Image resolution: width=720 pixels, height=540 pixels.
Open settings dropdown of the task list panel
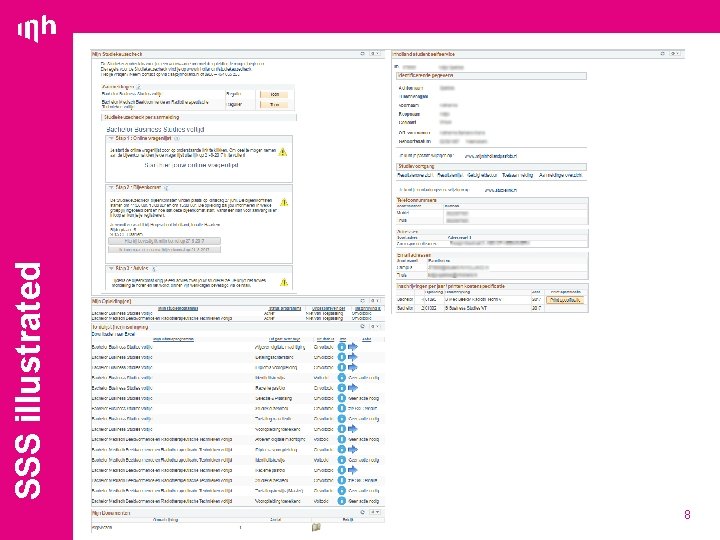pyautogui.click(x=375, y=326)
